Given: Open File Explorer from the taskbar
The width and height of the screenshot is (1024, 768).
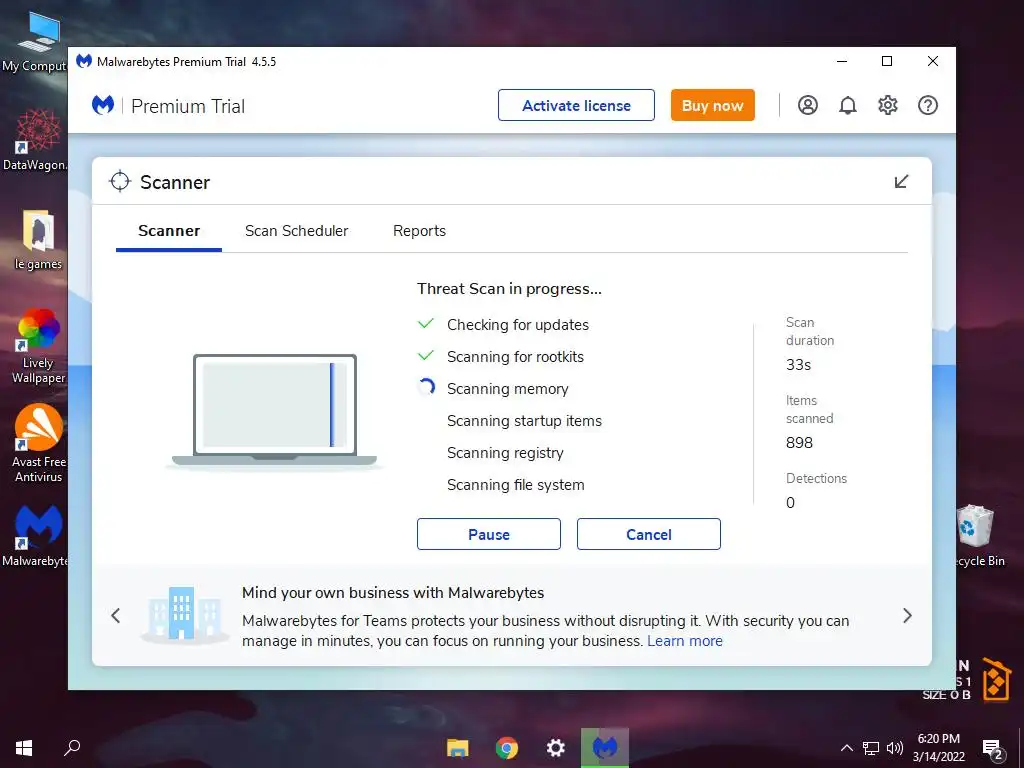Looking at the screenshot, I should (x=457, y=748).
